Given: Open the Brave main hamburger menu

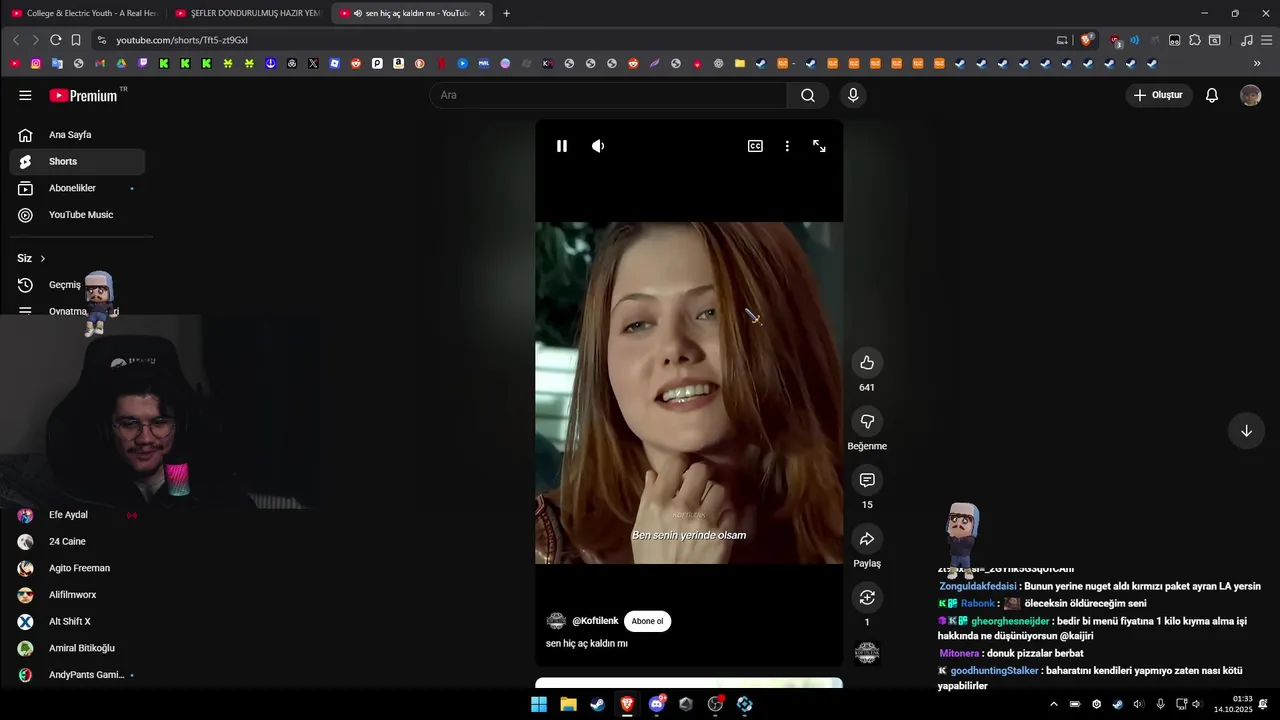Looking at the screenshot, I should click(1266, 40).
